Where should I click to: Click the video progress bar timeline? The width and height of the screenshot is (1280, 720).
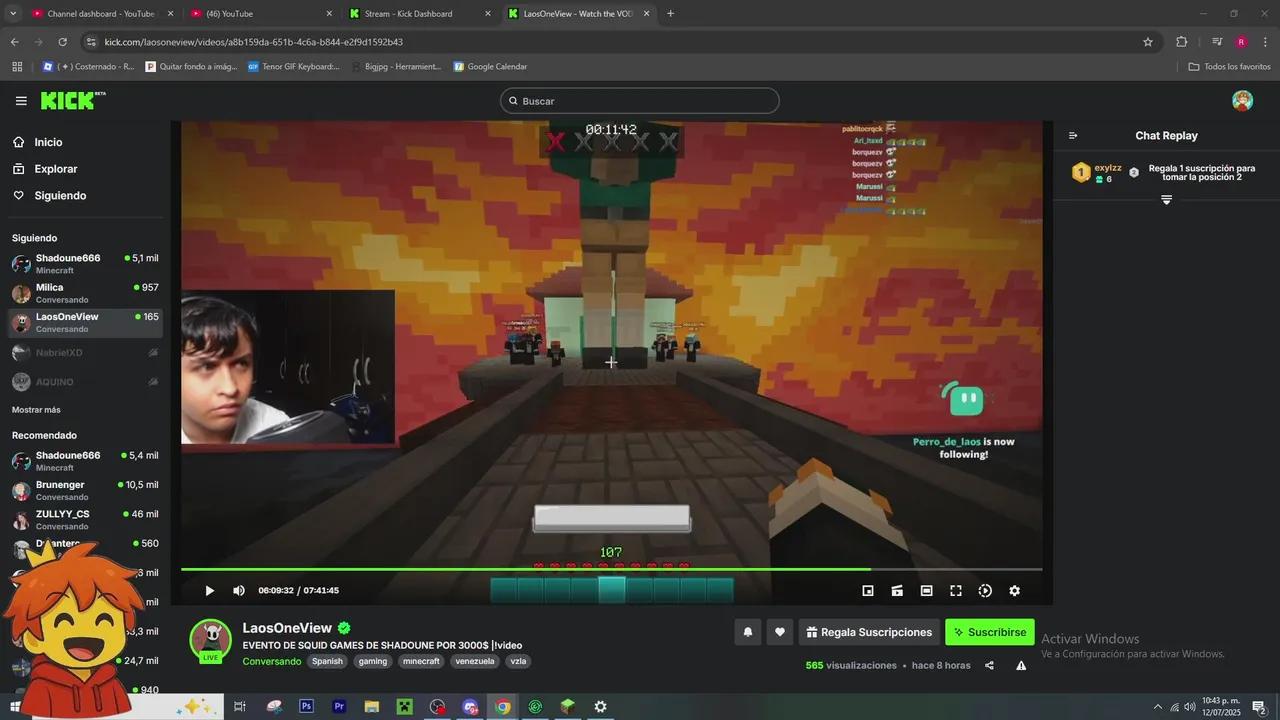click(611, 569)
